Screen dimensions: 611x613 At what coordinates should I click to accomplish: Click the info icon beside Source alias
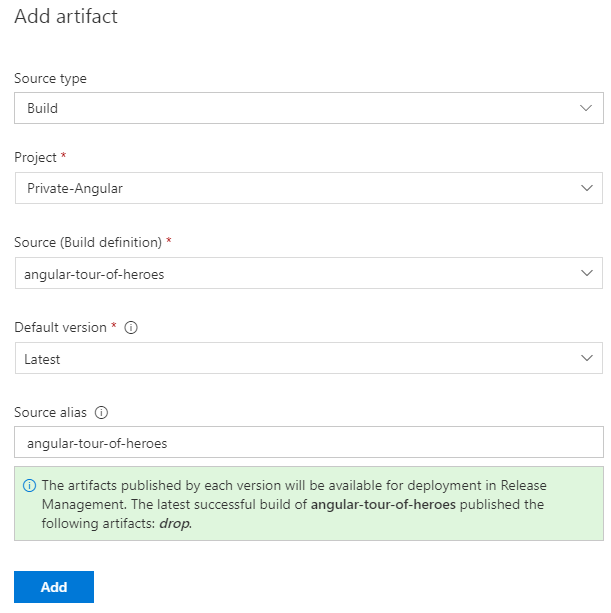click(x=101, y=412)
